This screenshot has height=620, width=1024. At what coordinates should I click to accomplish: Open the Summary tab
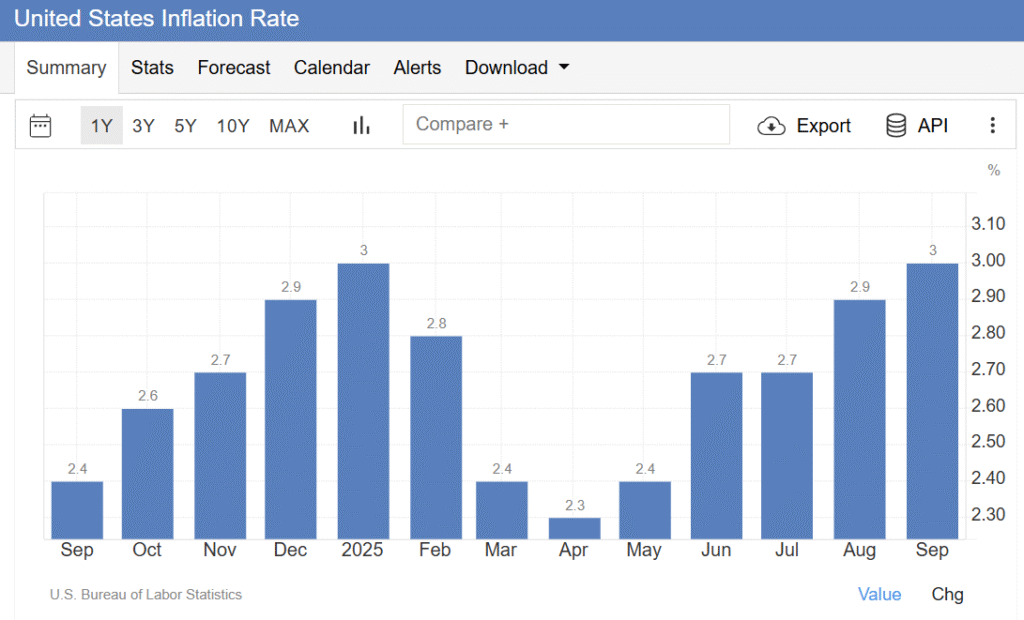click(x=66, y=68)
